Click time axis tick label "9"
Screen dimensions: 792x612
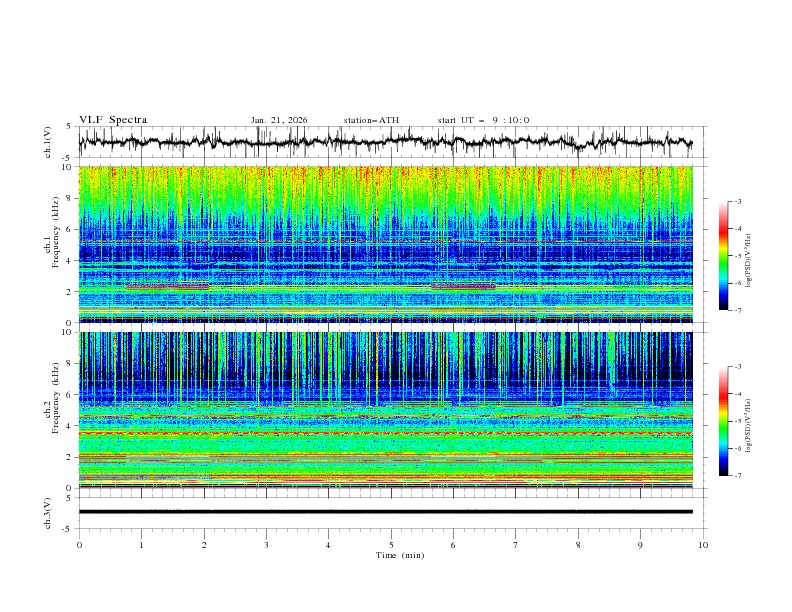(640, 545)
